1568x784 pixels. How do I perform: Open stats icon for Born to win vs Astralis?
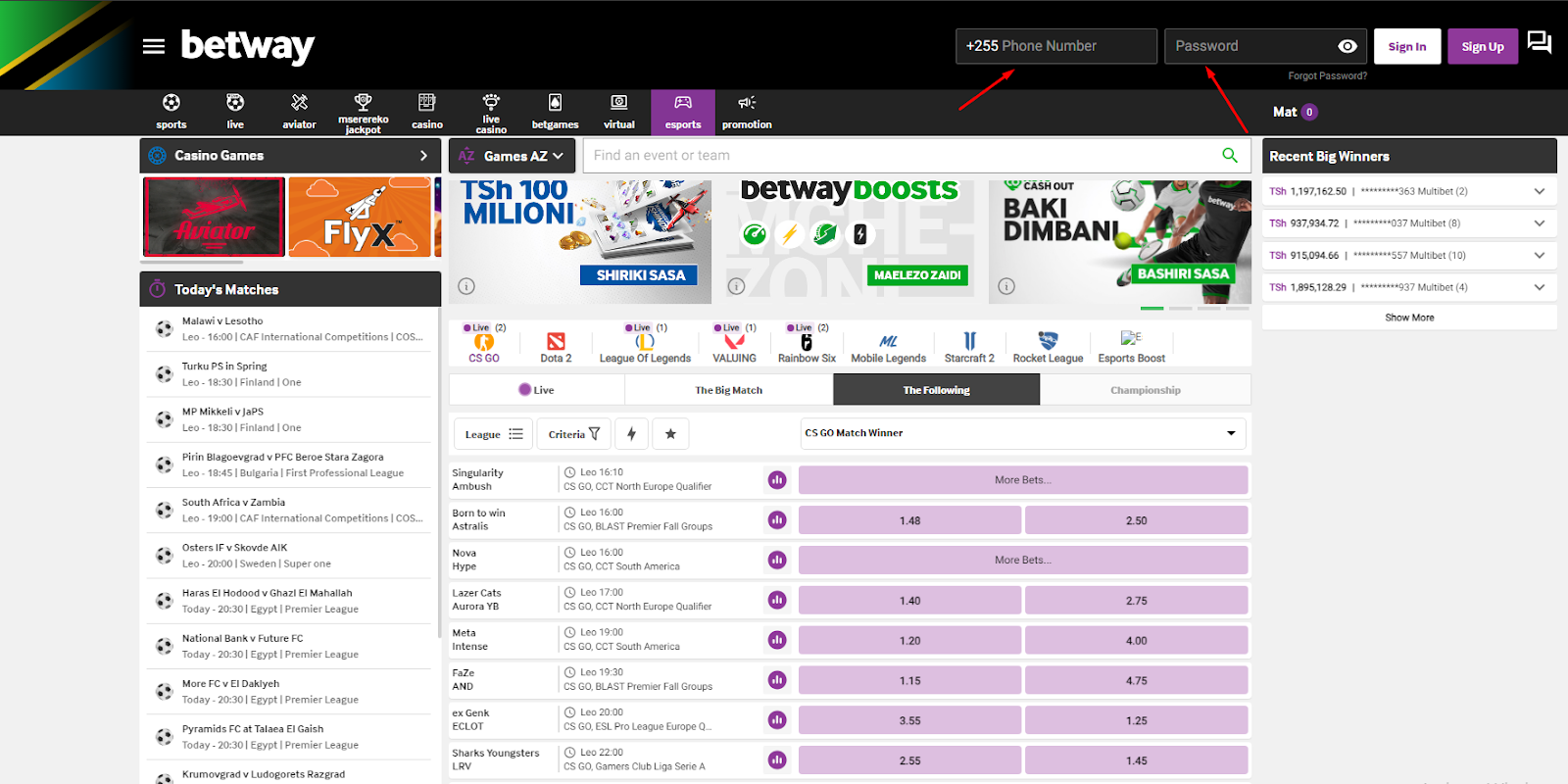(777, 520)
